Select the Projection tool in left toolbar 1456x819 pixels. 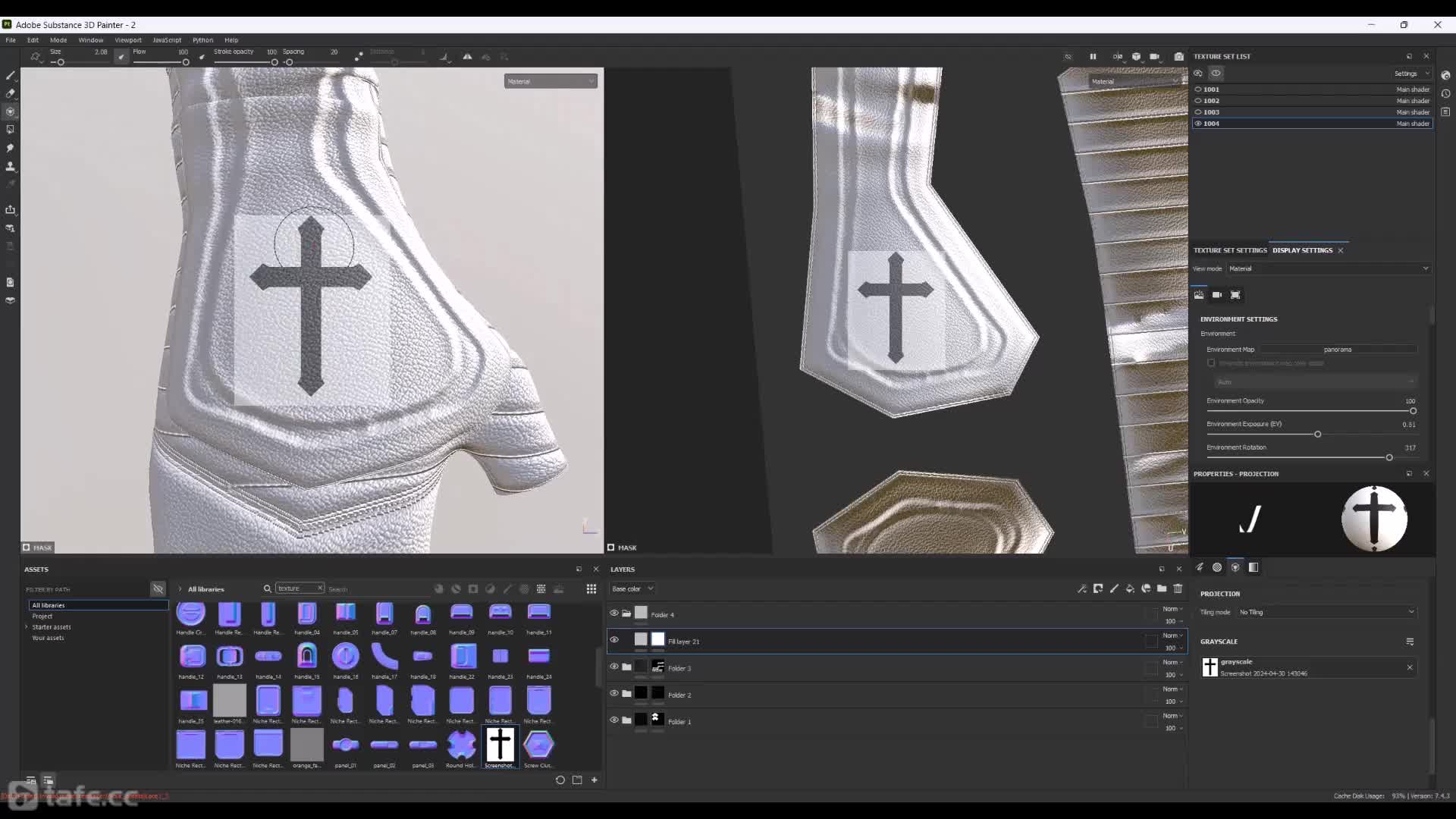coord(10,111)
